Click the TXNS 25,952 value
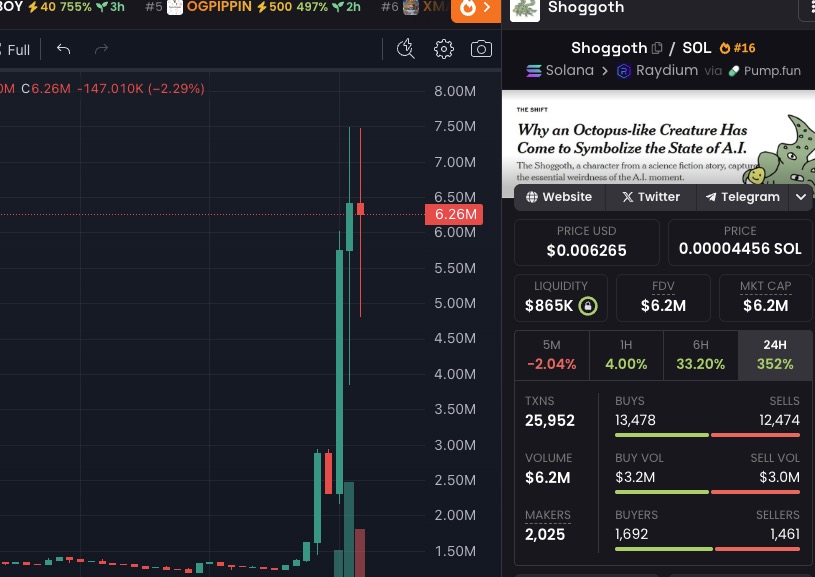The width and height of the screenshot is (815, 577). pos(550,421)
